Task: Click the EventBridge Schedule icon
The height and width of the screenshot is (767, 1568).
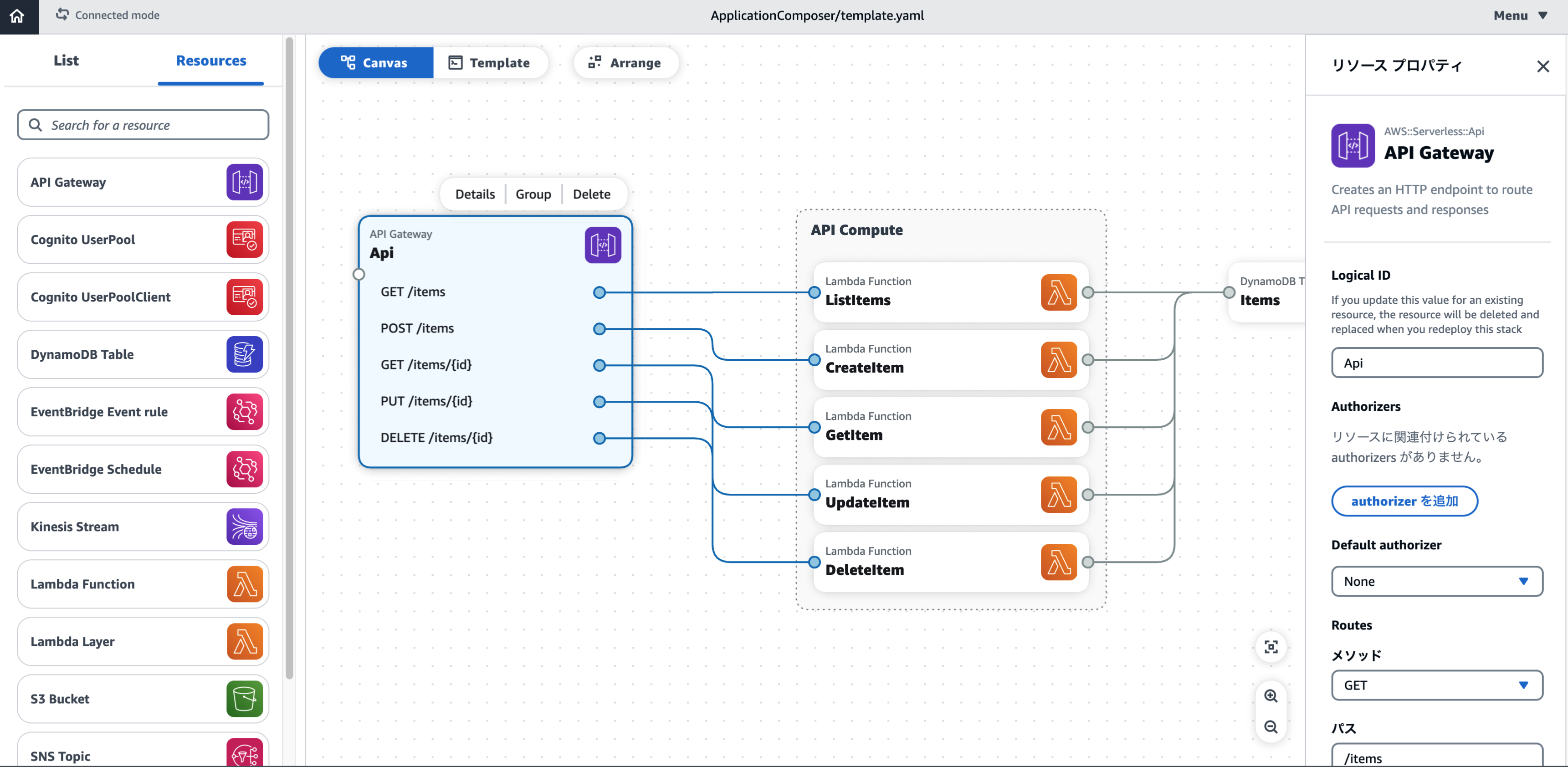Action: 244,469
